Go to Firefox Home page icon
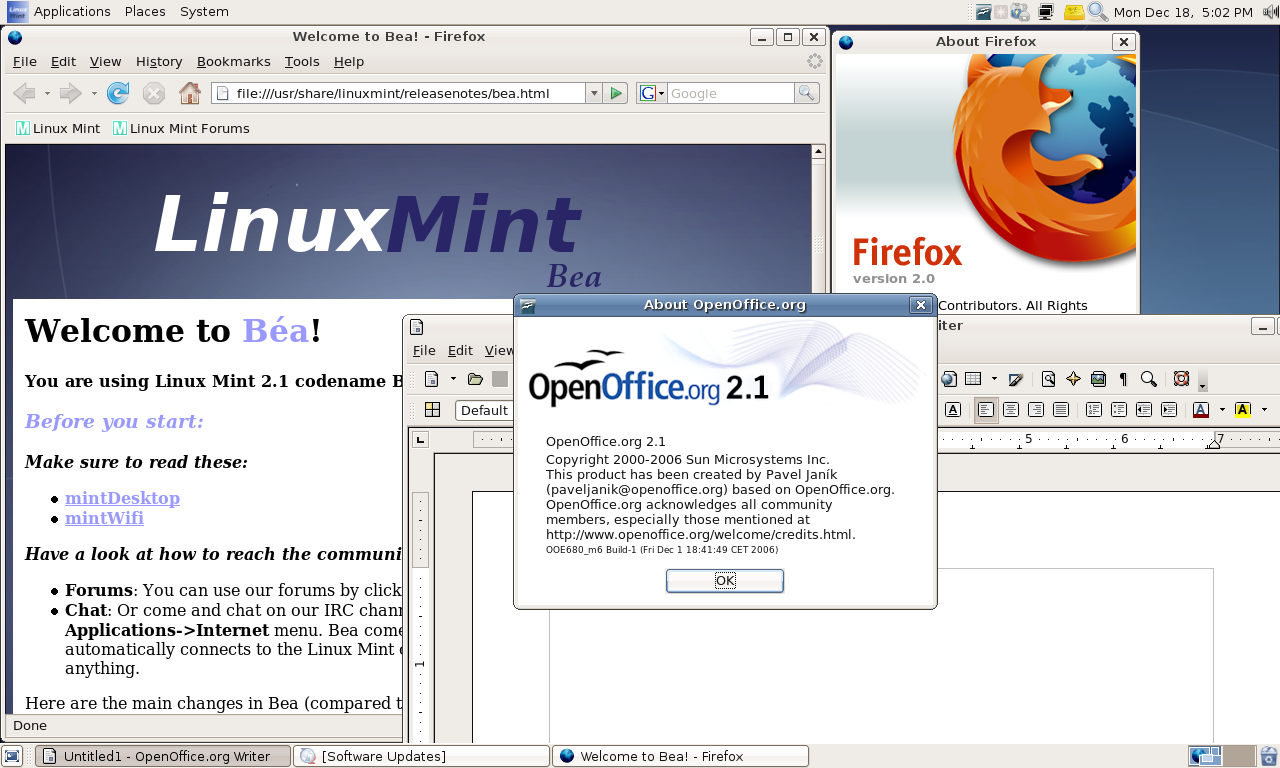Viewport: 1280px width, 768px height. pyautogui.click(x=190, y=93)
